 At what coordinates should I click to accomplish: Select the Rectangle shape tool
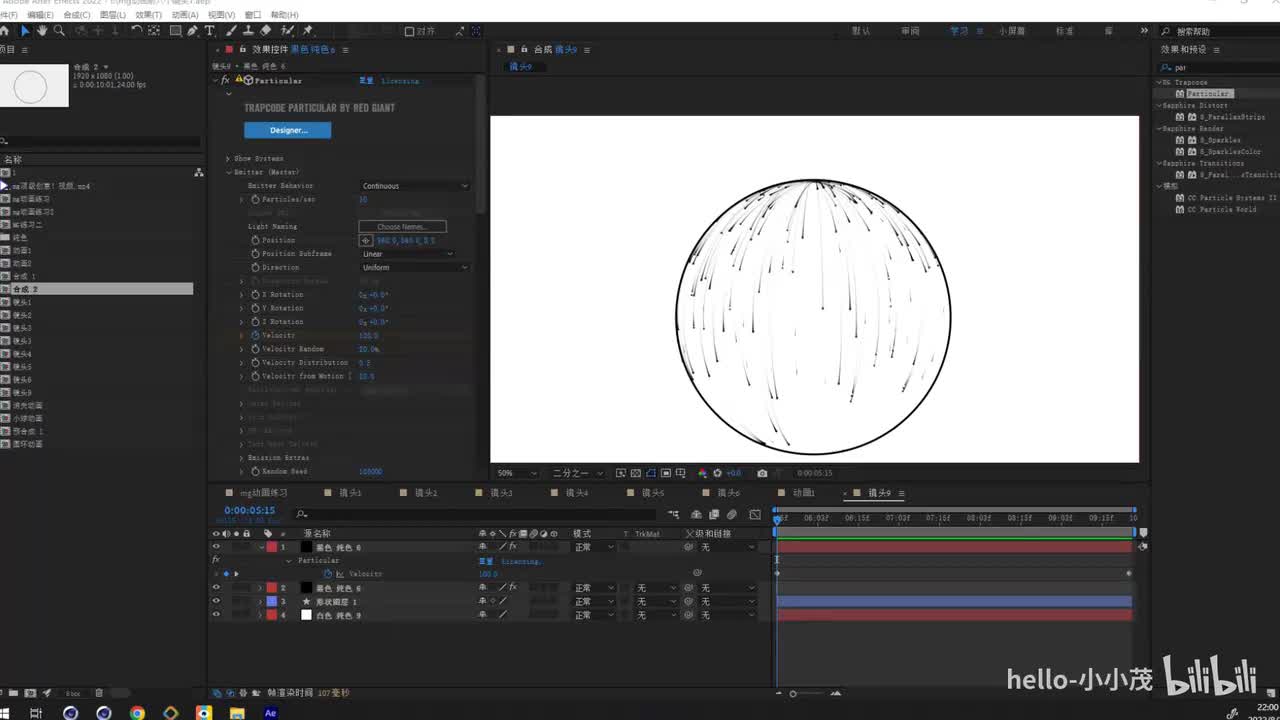[175, 31]
